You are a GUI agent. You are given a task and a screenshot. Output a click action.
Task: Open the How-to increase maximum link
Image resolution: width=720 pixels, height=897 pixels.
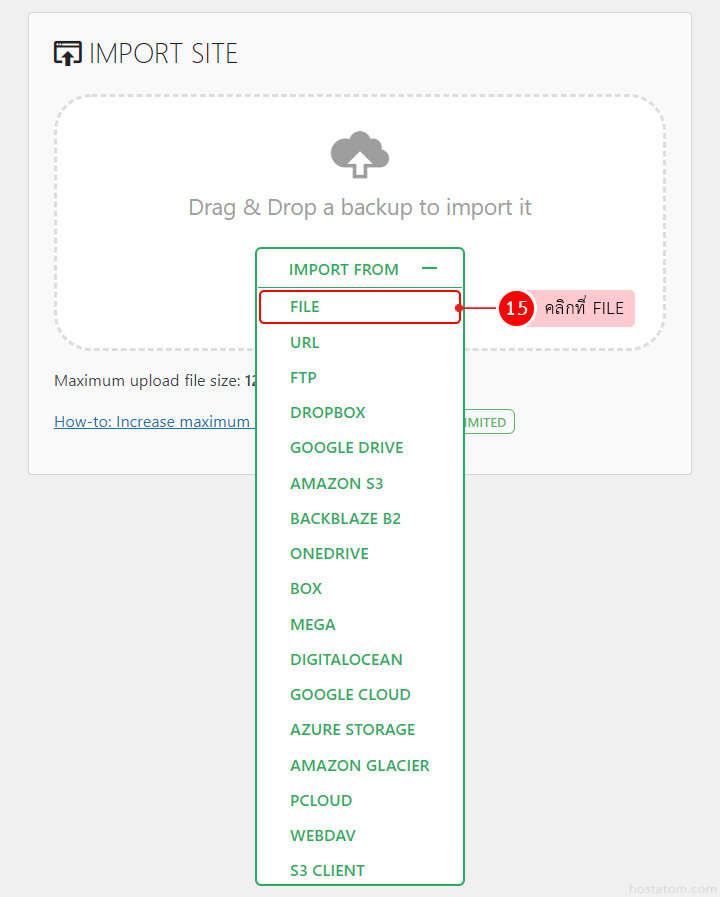[152, 422]
